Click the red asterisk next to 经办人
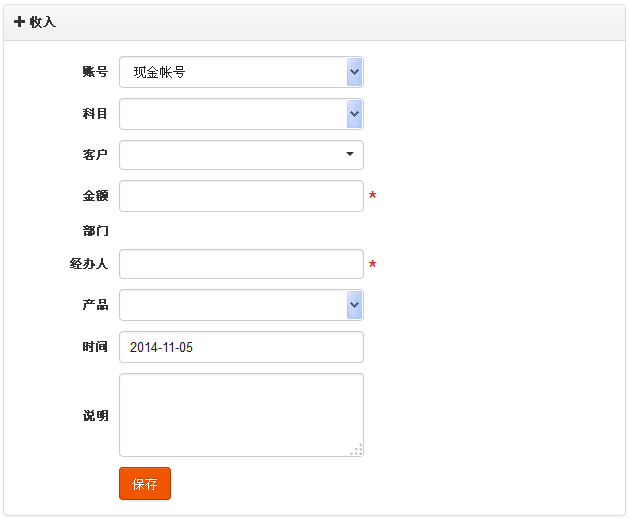 (x=372, y=264)
